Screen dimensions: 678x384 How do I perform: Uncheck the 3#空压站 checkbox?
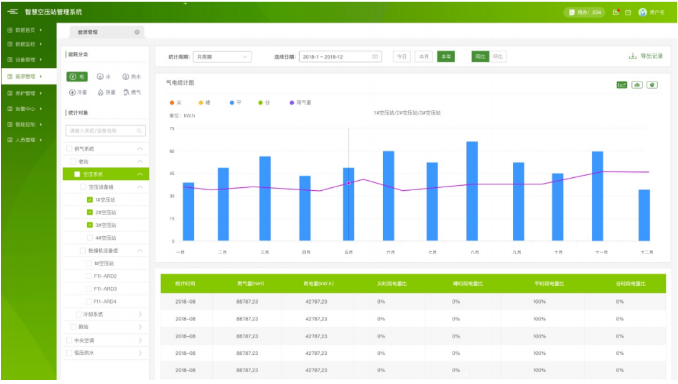click(x=90, y=225)
